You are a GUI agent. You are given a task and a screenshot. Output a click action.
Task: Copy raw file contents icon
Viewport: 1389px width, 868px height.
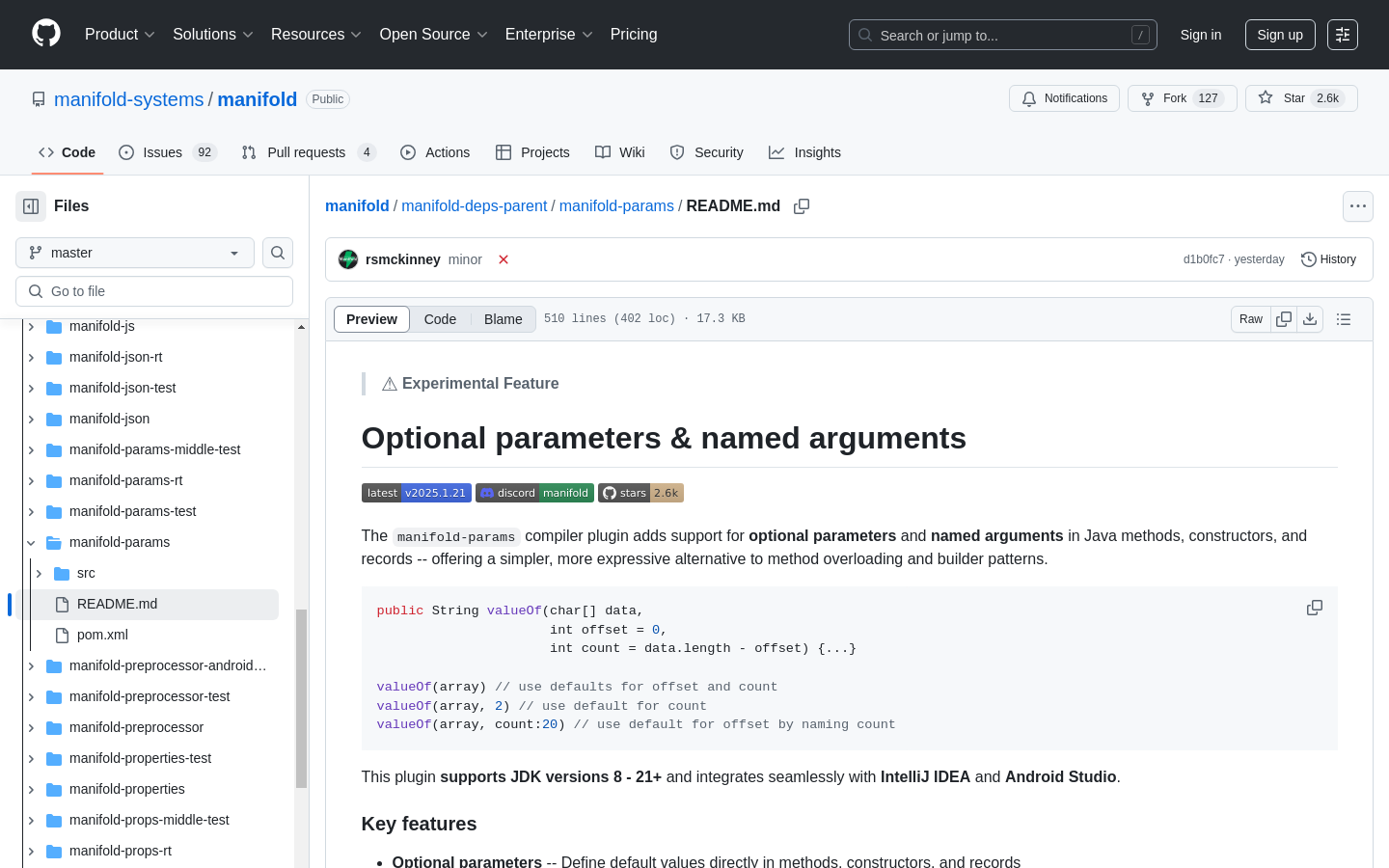click(x=1284, y=319)
